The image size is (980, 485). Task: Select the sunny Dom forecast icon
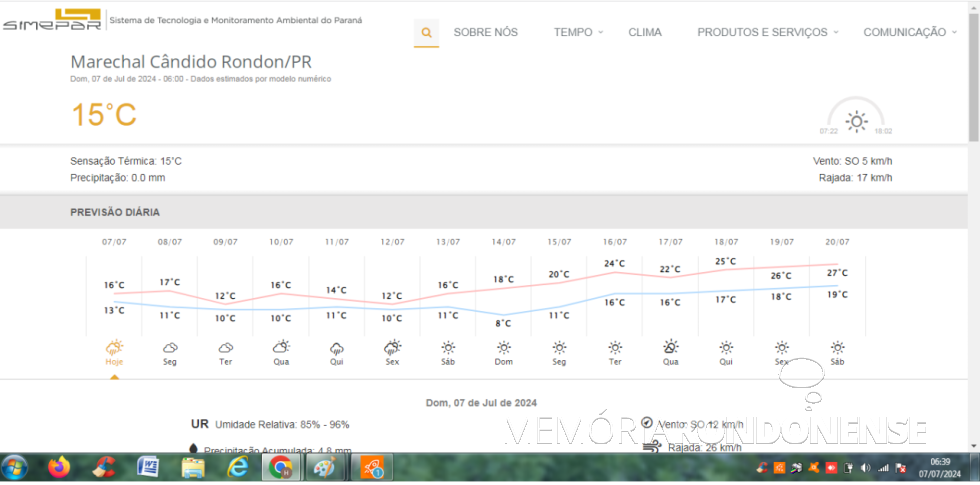(x=504, y=348)
